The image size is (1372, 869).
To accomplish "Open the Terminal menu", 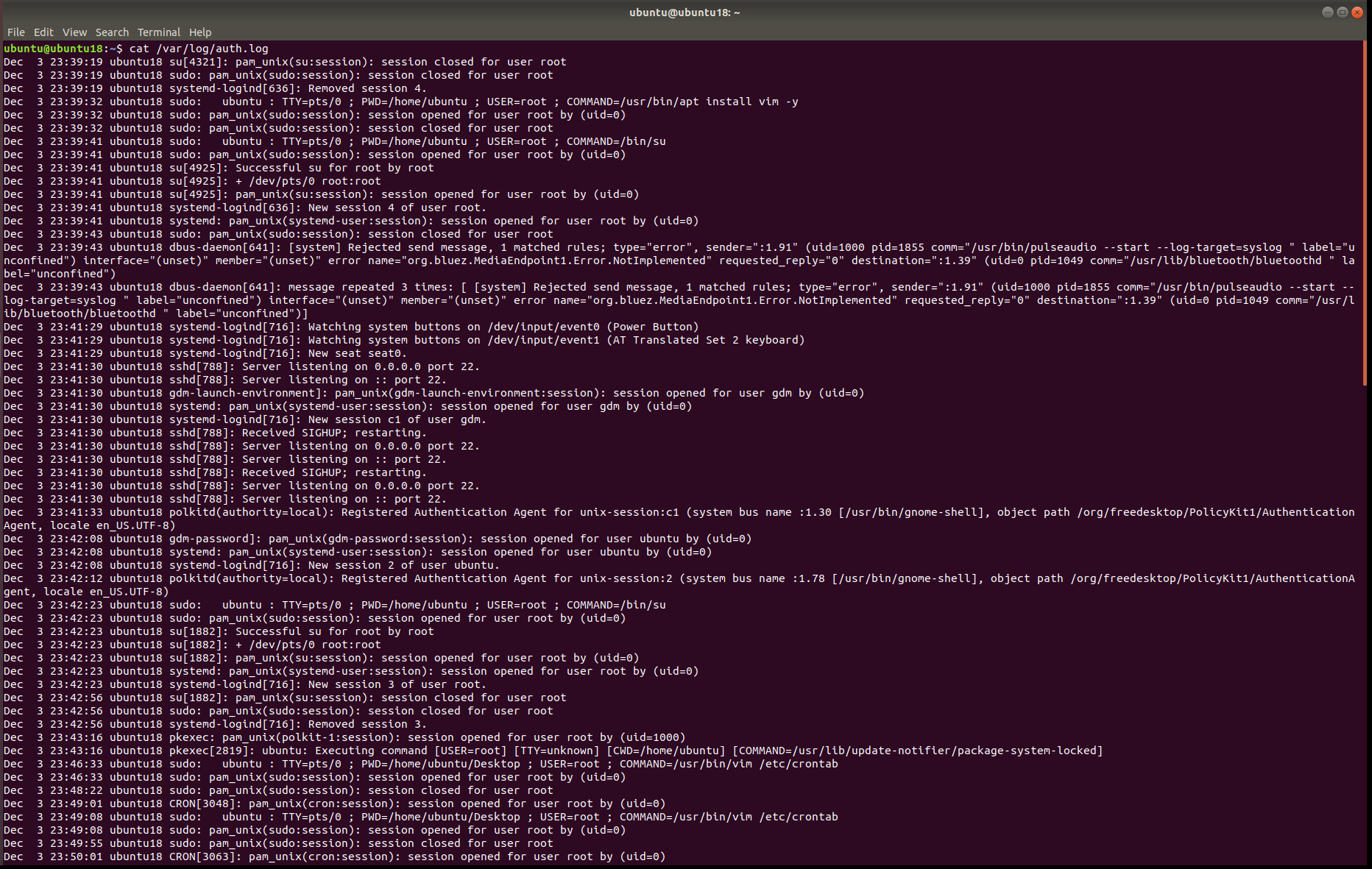I will click(158, 32).
